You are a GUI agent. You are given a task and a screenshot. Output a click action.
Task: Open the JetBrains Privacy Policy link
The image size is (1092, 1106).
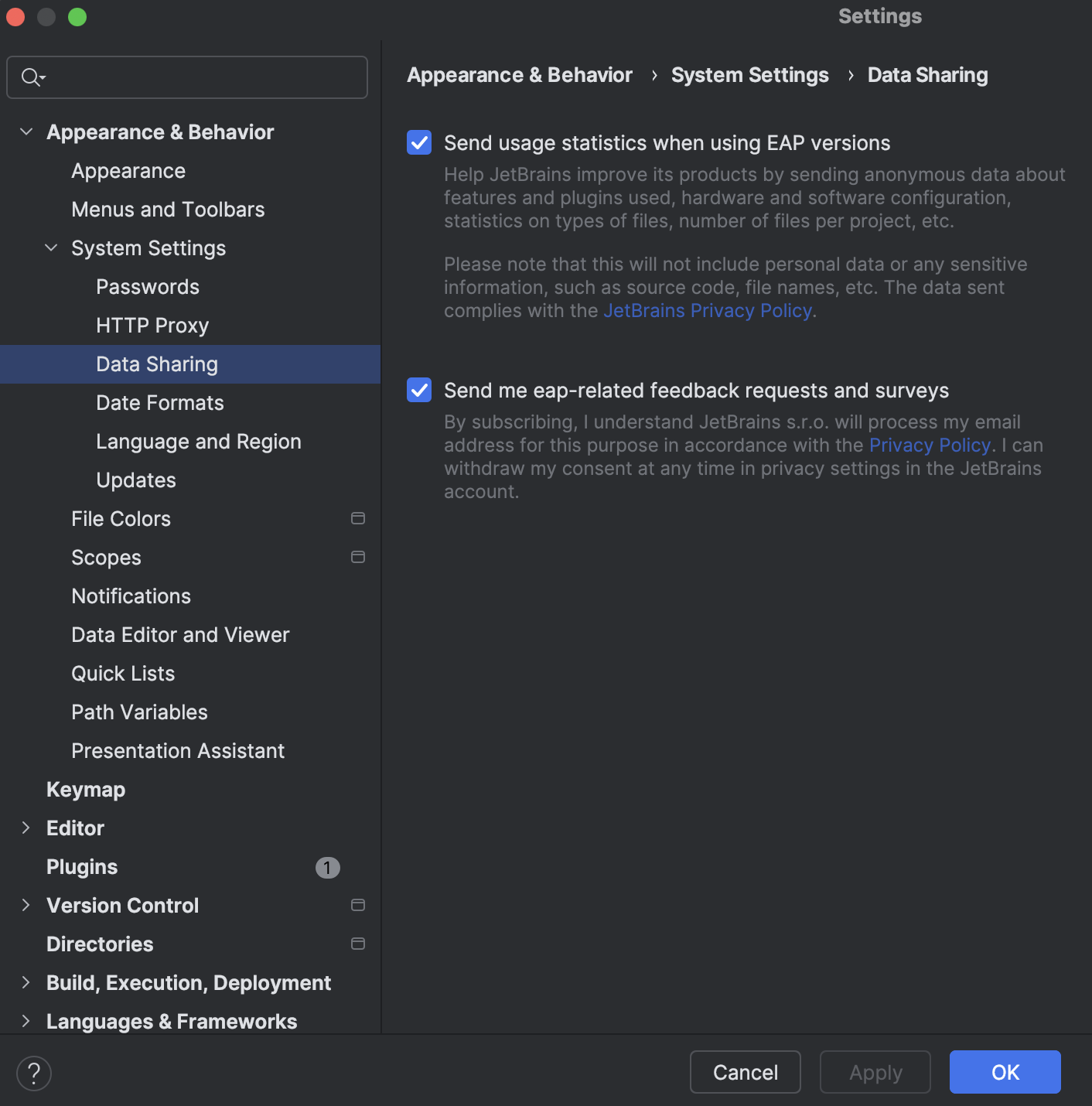(x=707, y=310)
